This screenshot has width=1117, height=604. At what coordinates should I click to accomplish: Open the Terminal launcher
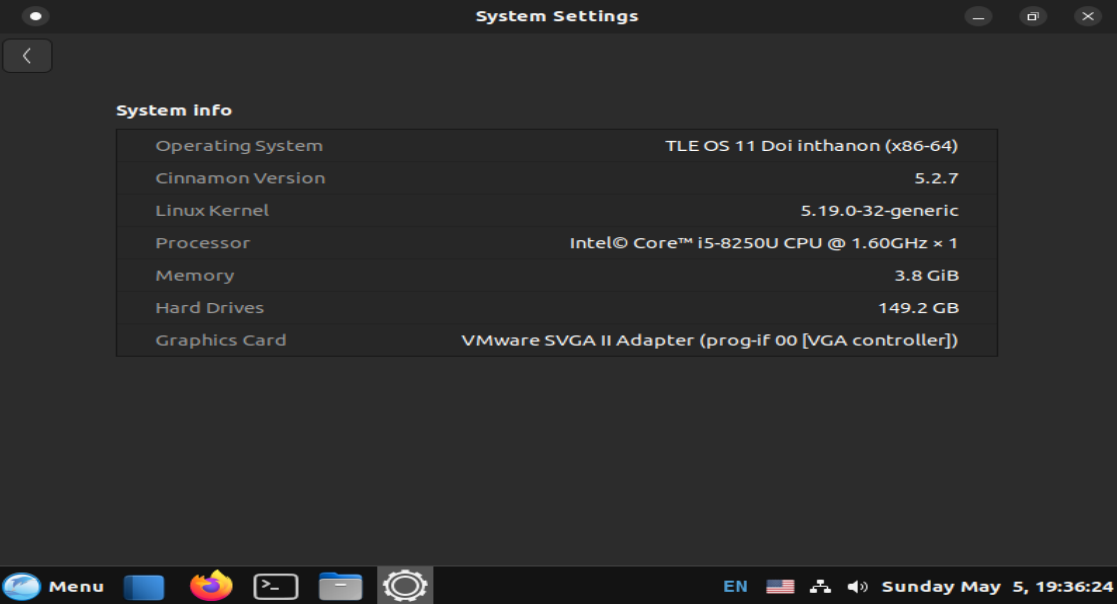click(x=276, y=586)
